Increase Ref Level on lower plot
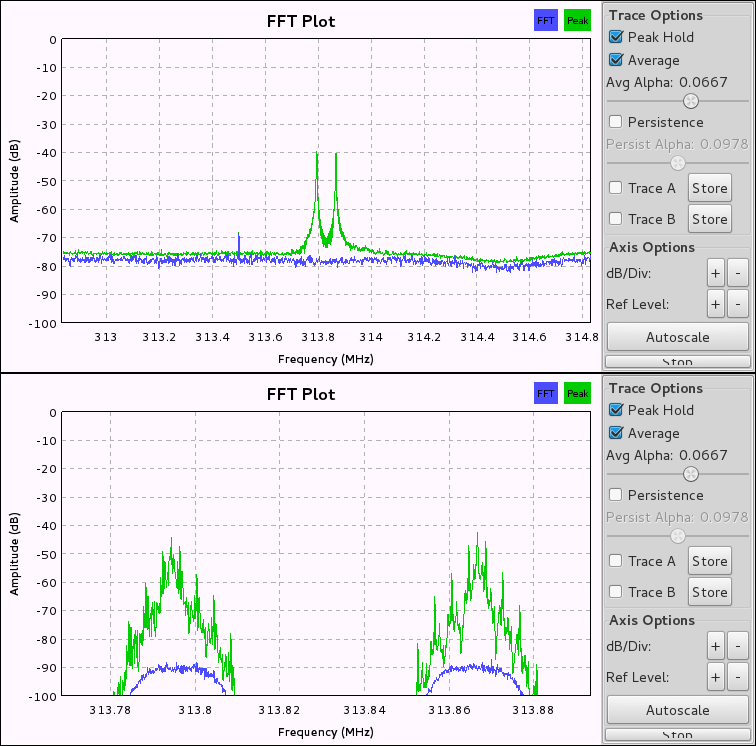Screen dimensions: 756x746 (x=716, y=678)
